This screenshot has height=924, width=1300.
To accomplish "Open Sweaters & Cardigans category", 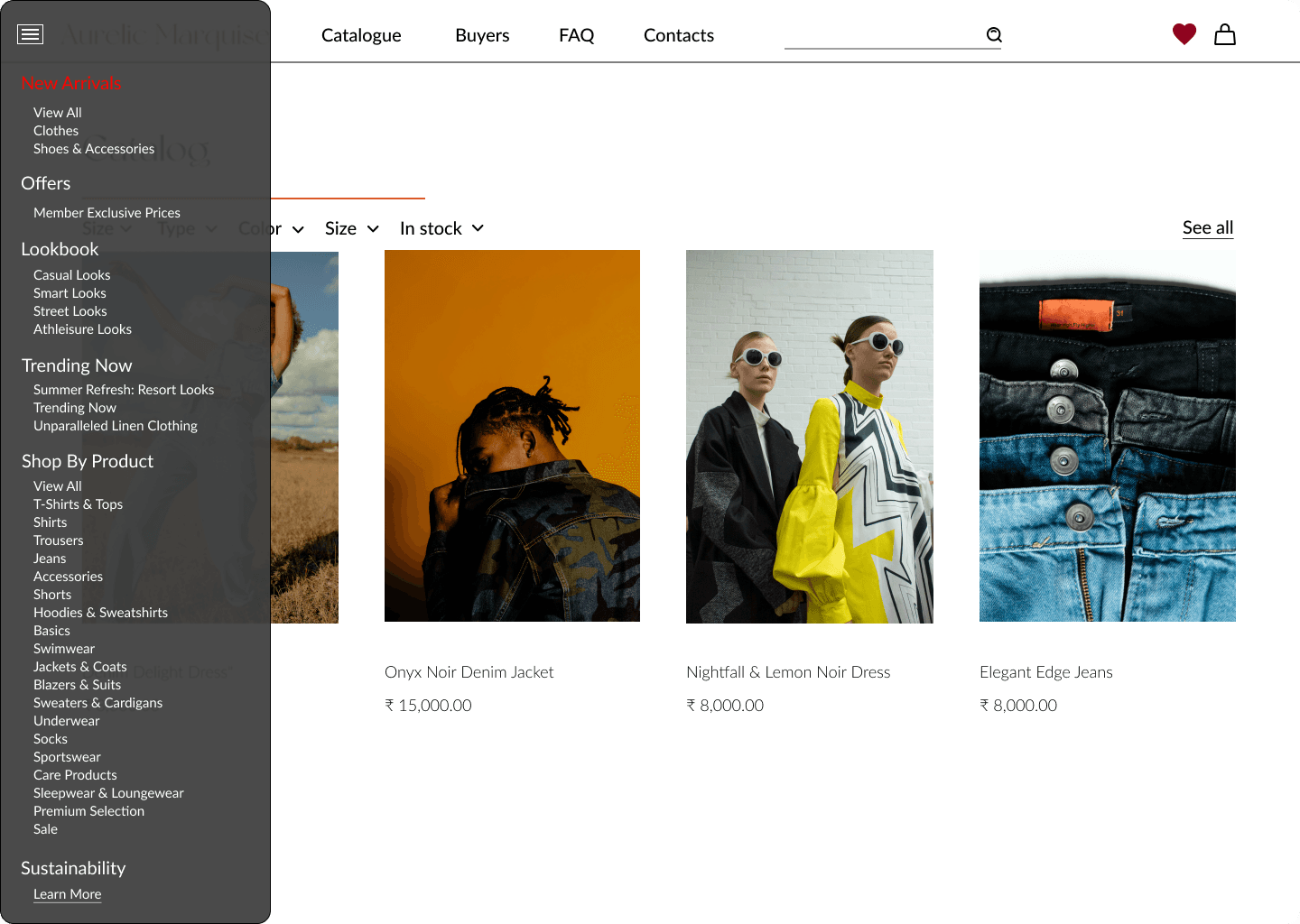I will point(97,703).
